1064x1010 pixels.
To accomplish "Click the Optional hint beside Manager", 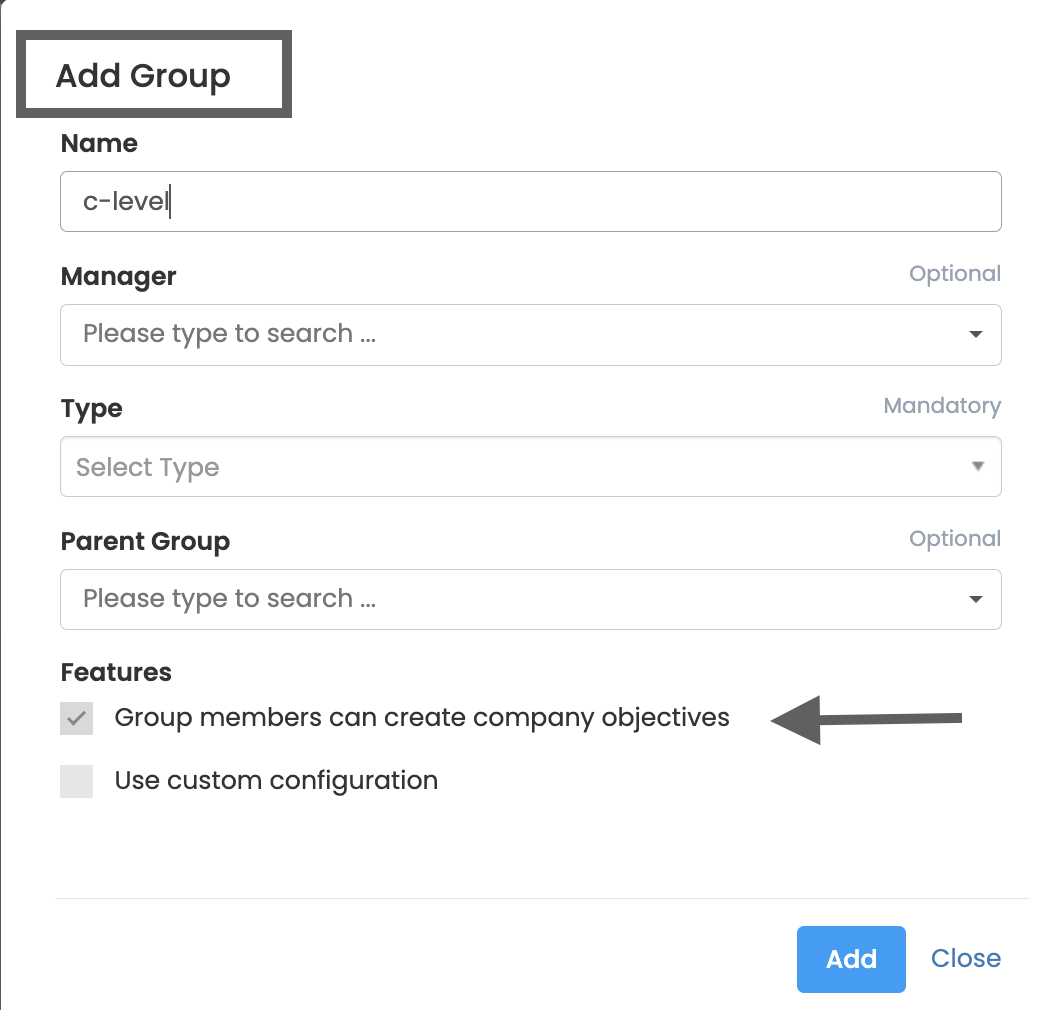I will coord(954,274).
